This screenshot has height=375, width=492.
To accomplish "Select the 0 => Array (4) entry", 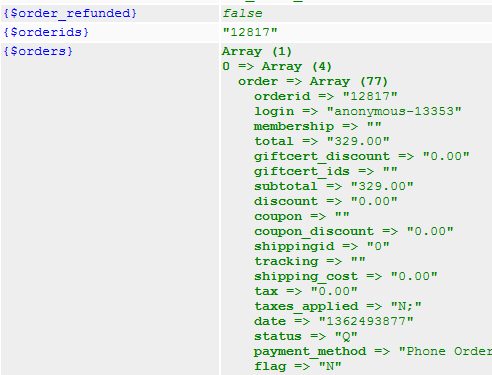I will [x=277, y=66].
